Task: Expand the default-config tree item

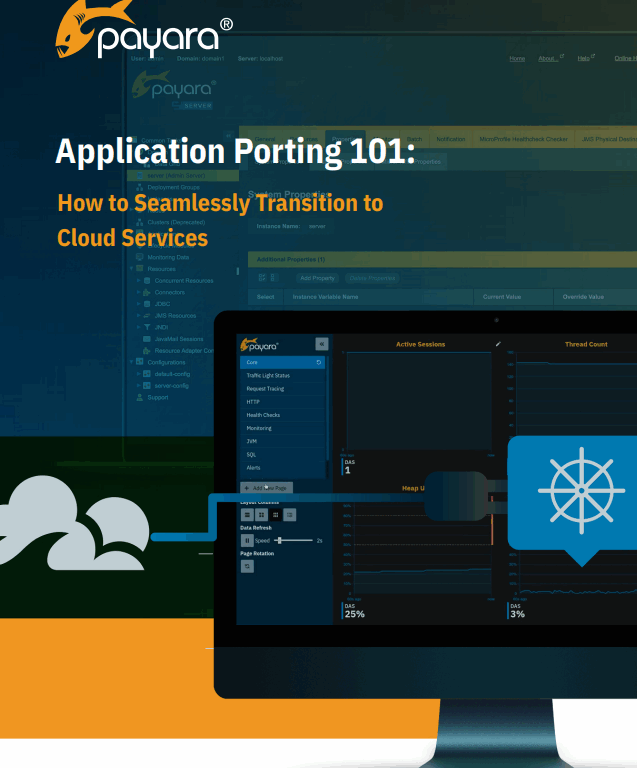Action: click(x=138, y=373)
